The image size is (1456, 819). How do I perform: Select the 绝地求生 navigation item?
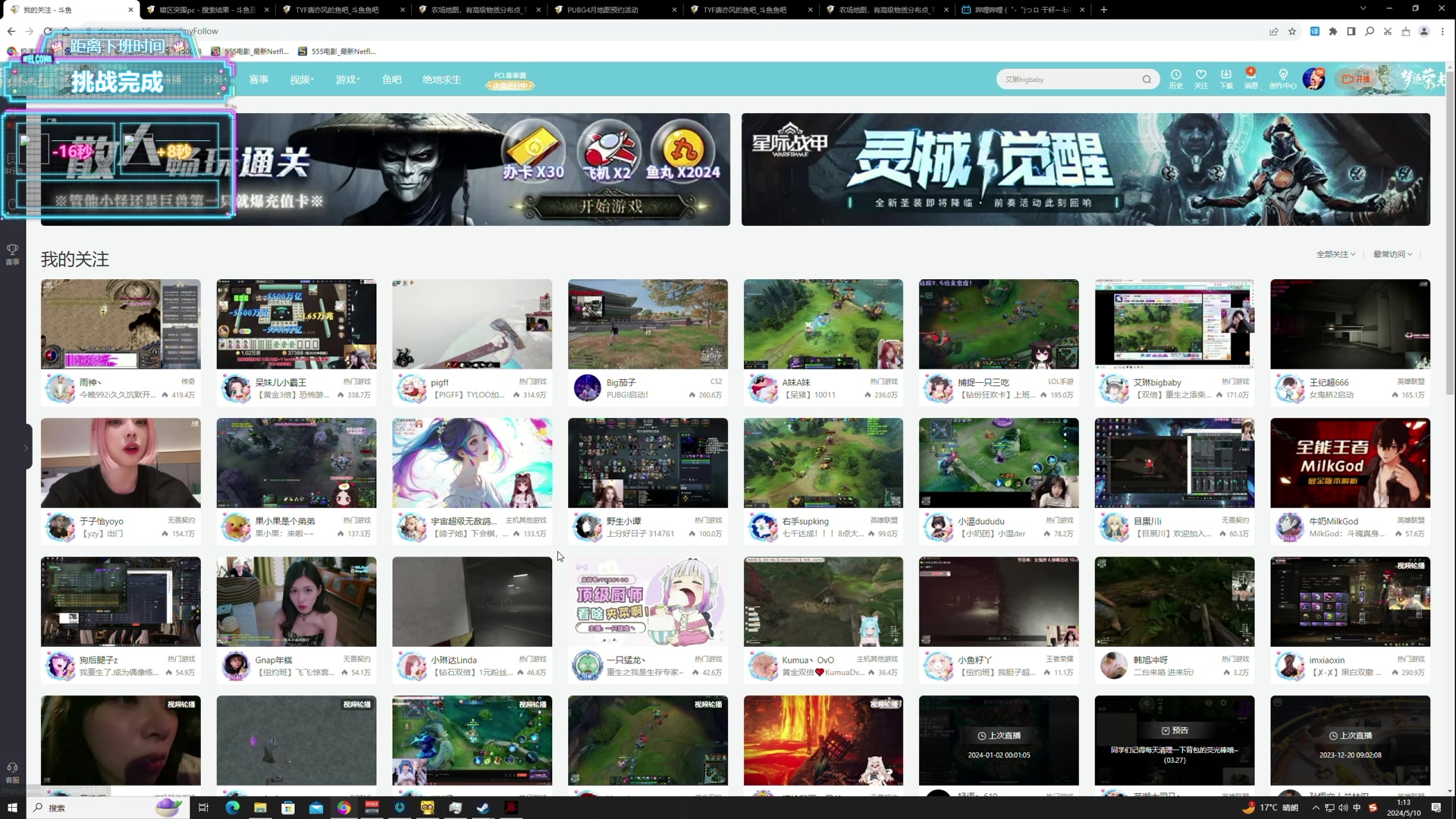[x=441, y=80]
